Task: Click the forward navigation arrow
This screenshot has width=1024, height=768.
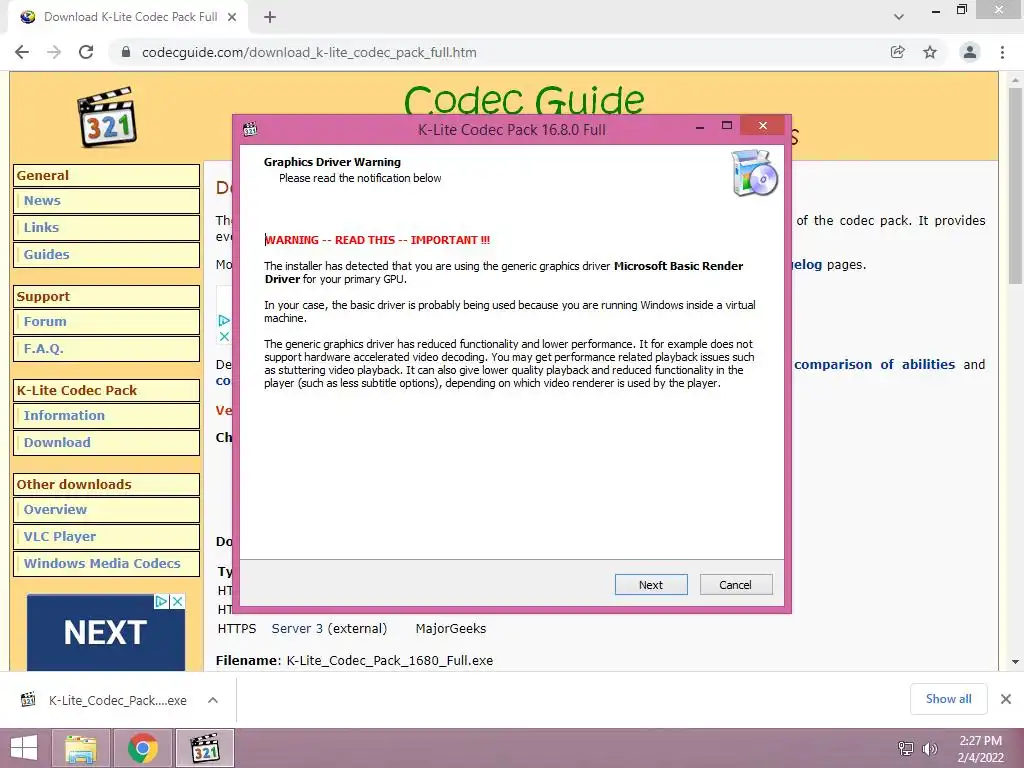Action: [54, 52]
